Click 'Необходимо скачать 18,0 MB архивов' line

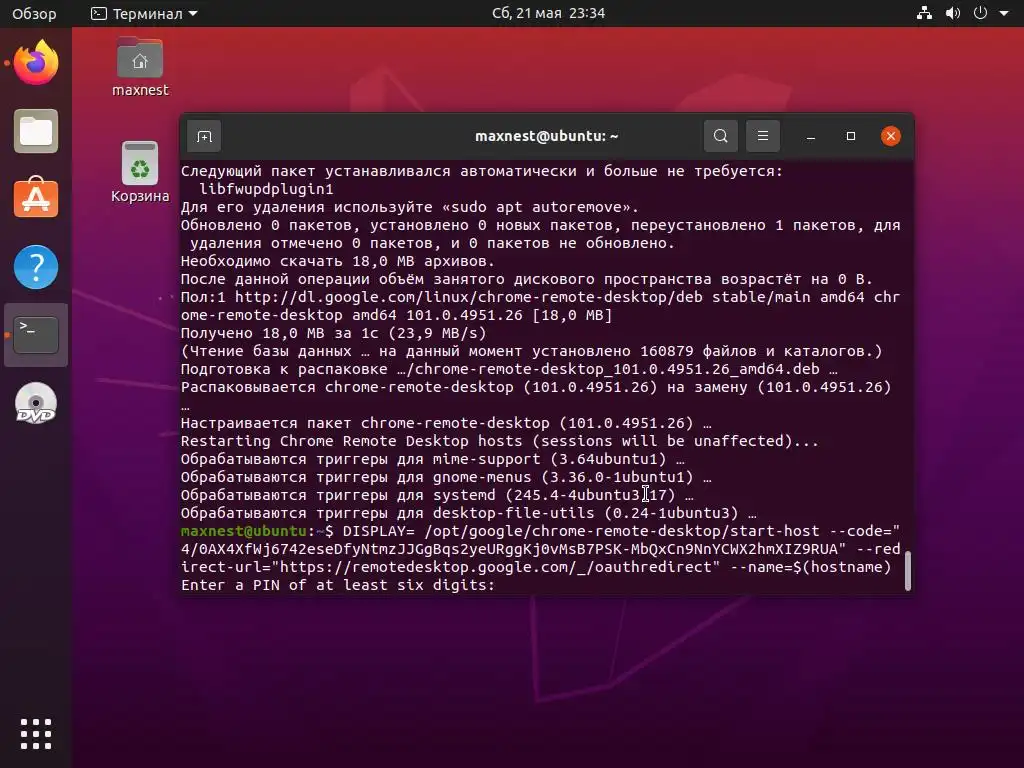tap(338, 261)
